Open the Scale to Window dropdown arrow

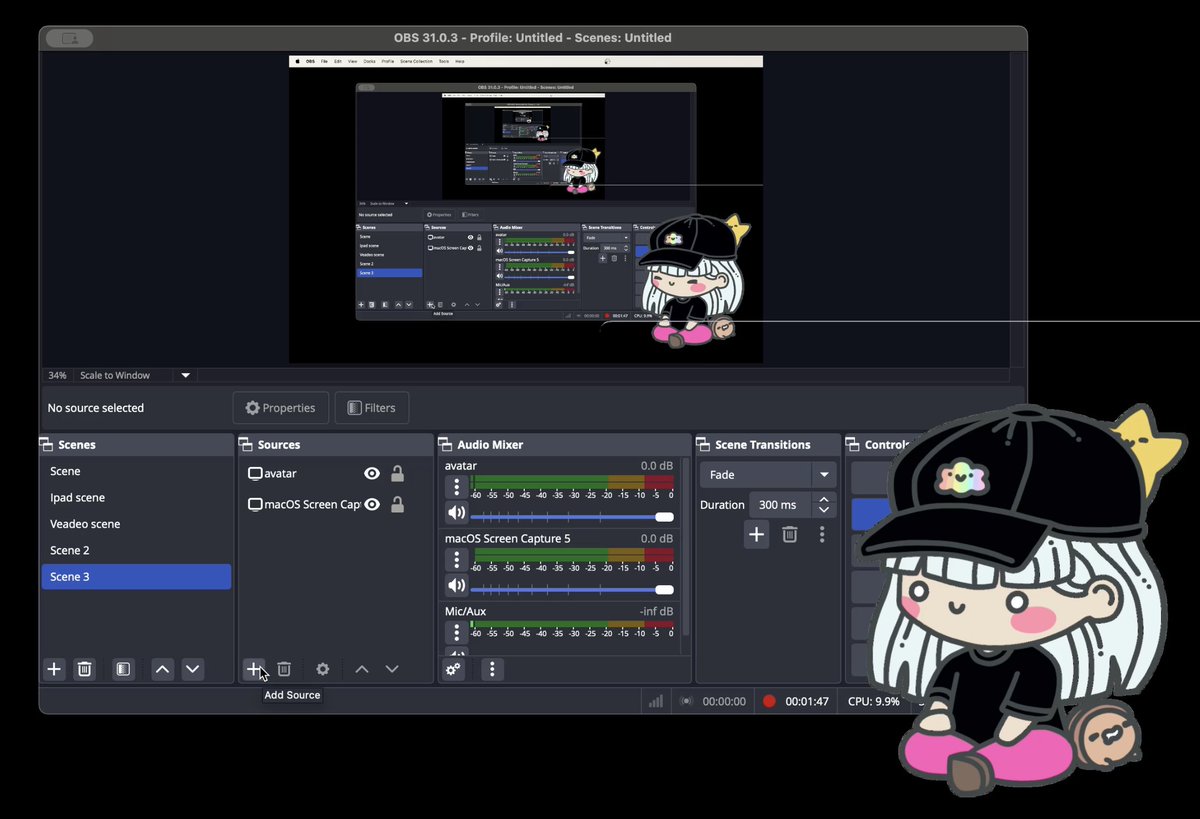tap(185, 375)
